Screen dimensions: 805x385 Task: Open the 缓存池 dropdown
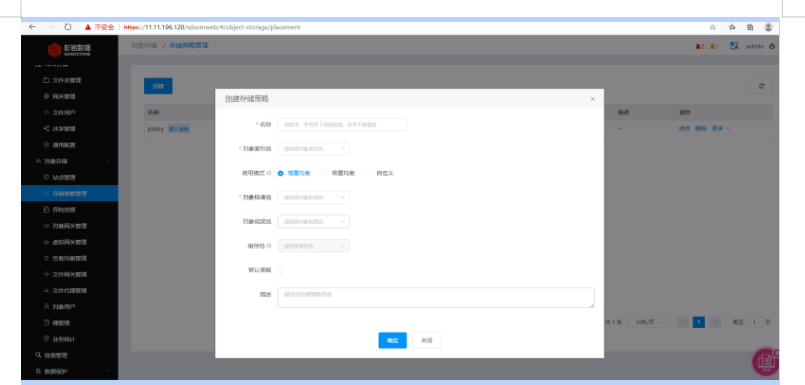pos(314,246)
